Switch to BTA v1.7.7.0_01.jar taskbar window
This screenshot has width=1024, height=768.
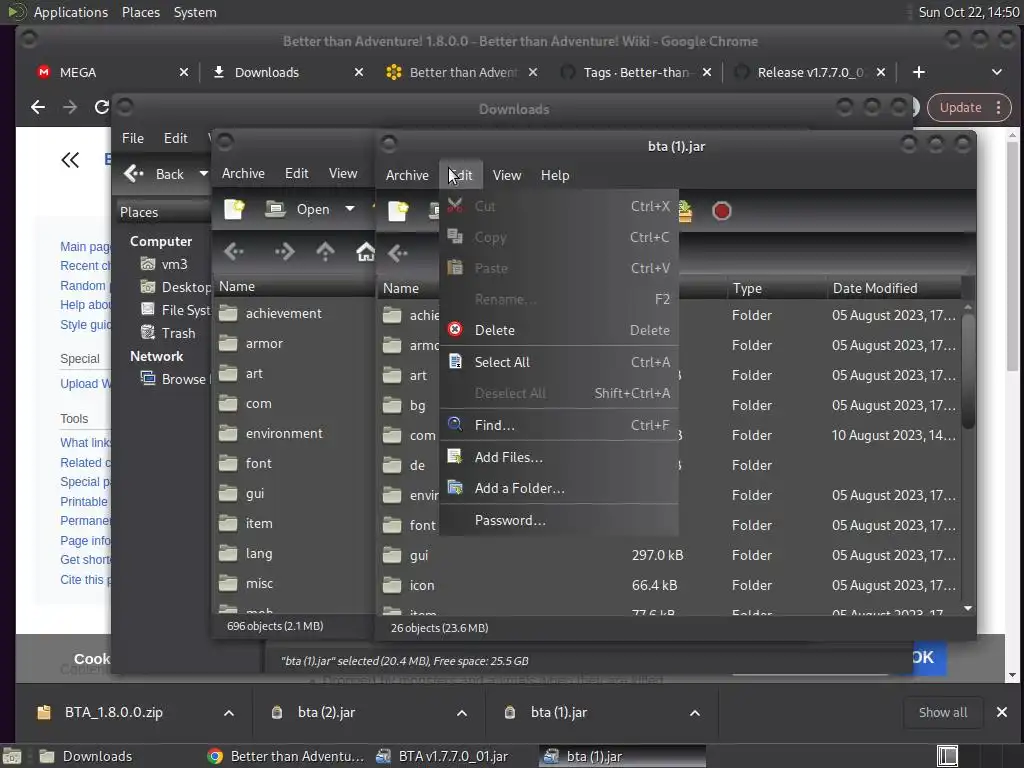[x=443, y=756]
